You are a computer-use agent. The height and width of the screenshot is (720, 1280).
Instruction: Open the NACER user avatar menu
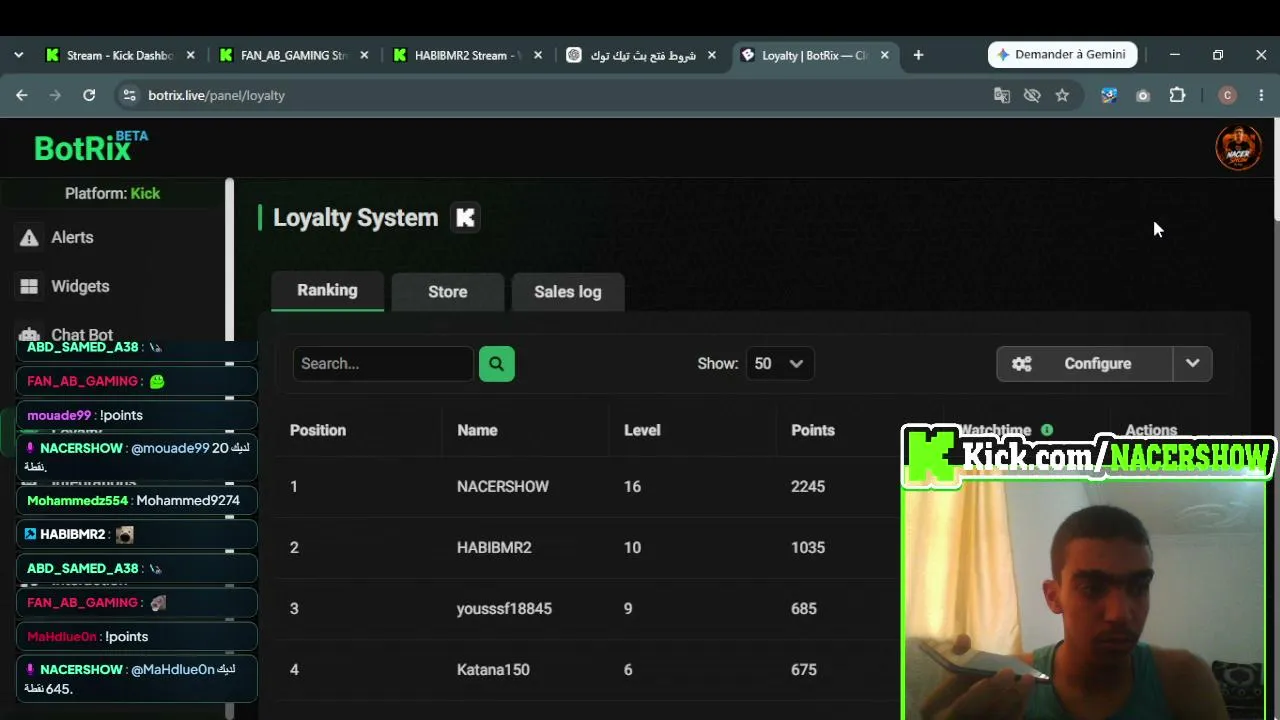coord(1238,148)
